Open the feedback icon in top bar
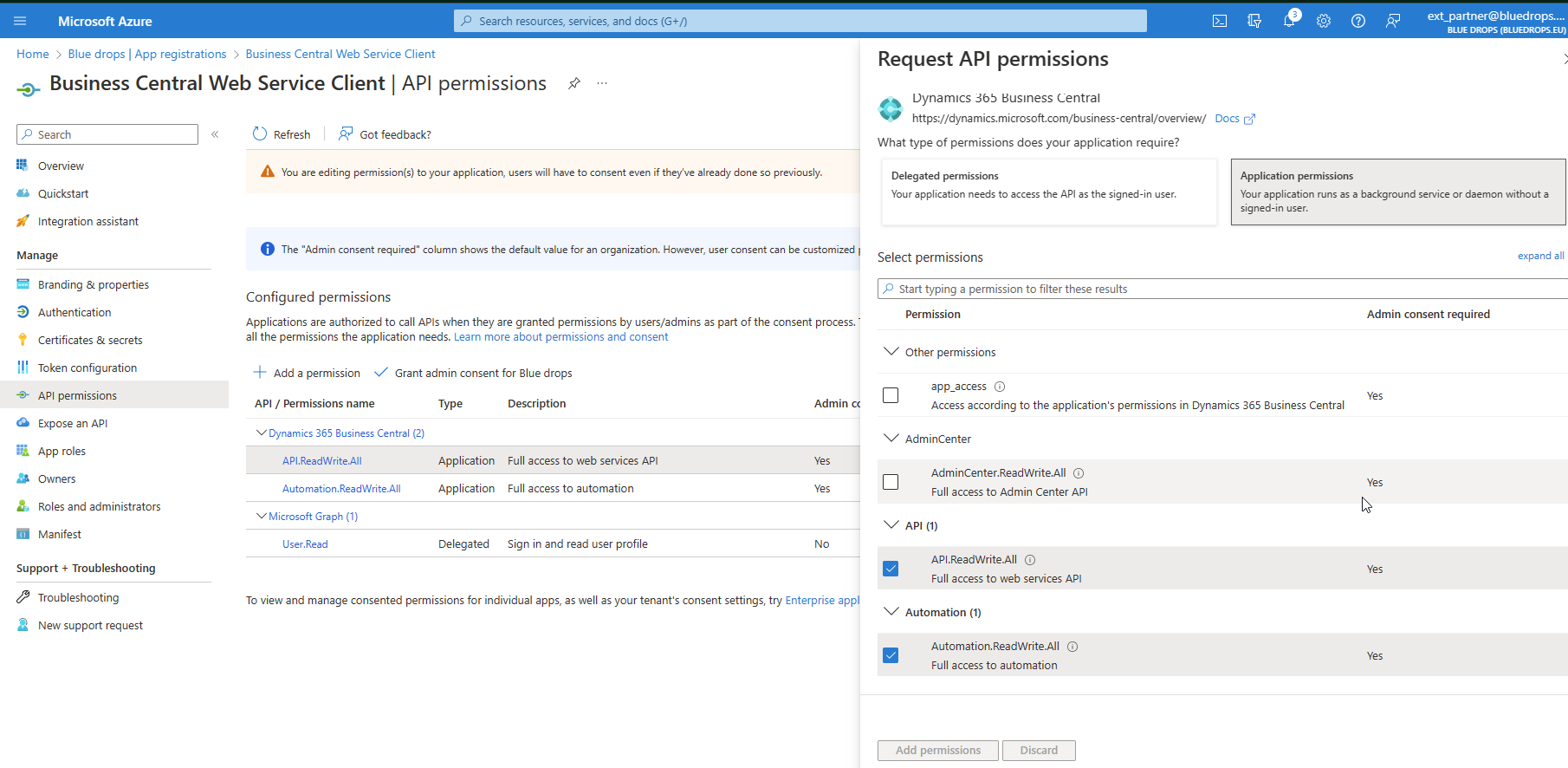1568x768 pixels. [1393, 21]
